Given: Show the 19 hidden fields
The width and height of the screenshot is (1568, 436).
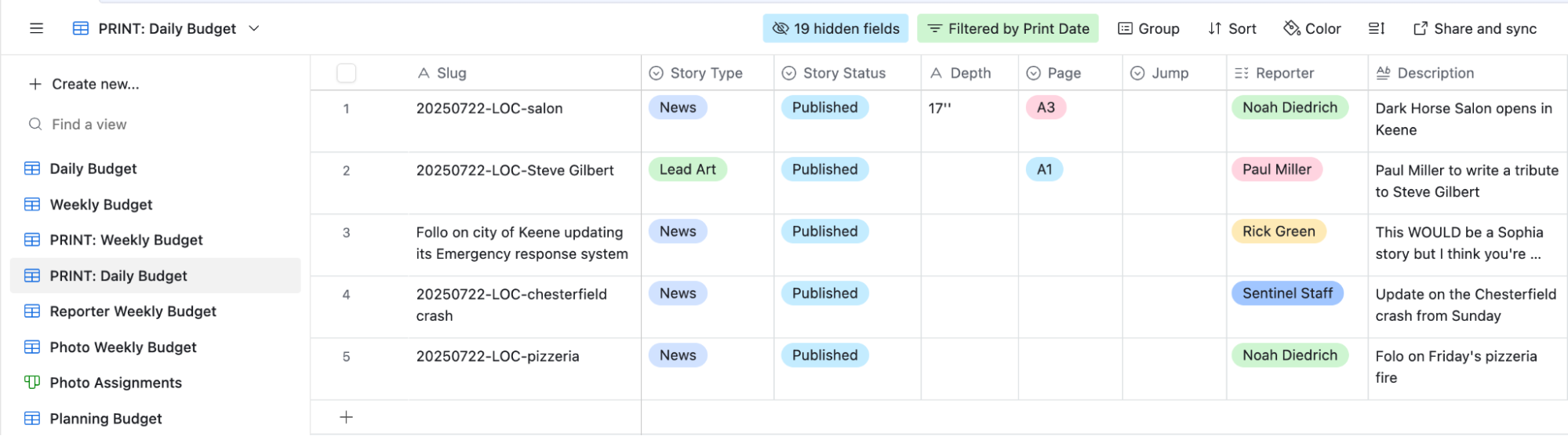Looking at the screenshot, I should [x=835, y=28].
